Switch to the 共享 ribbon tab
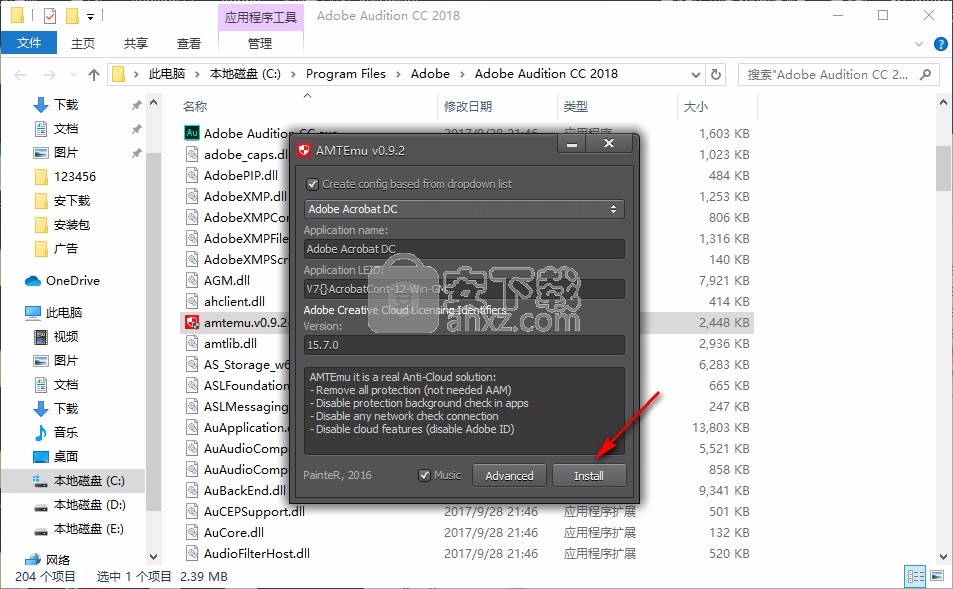 click(x=136, y=44)
